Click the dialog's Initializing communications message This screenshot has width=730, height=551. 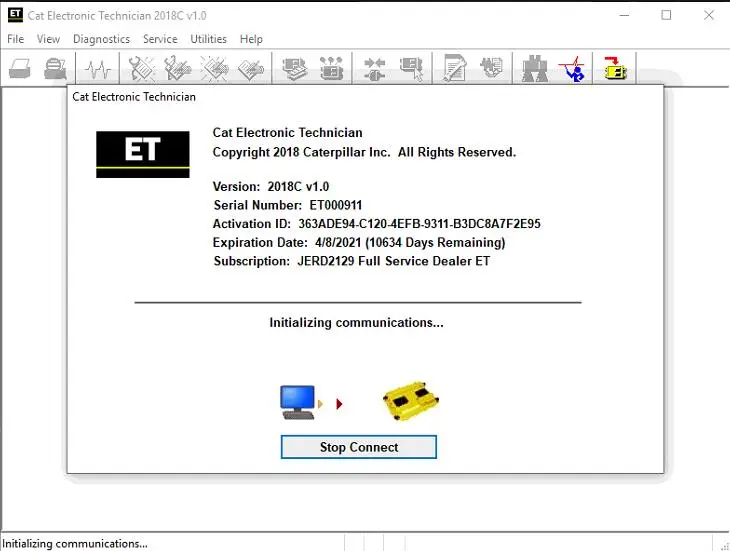click(357, 323)
